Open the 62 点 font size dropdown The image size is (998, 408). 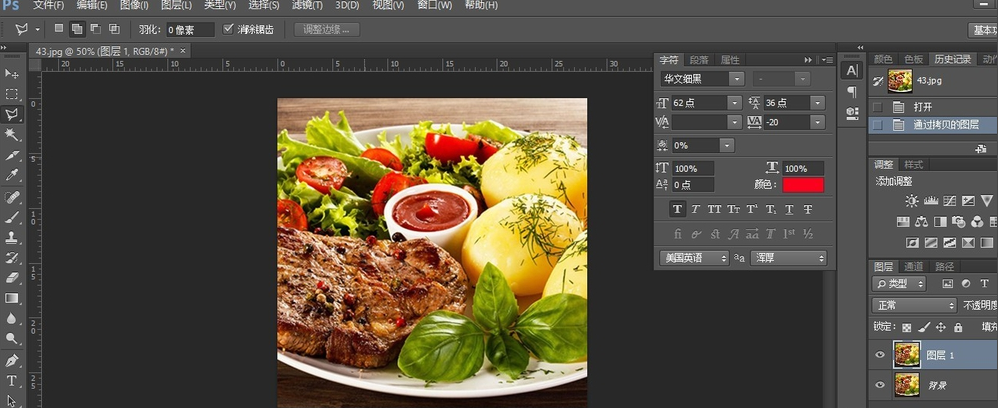click(x=734, y=103)
